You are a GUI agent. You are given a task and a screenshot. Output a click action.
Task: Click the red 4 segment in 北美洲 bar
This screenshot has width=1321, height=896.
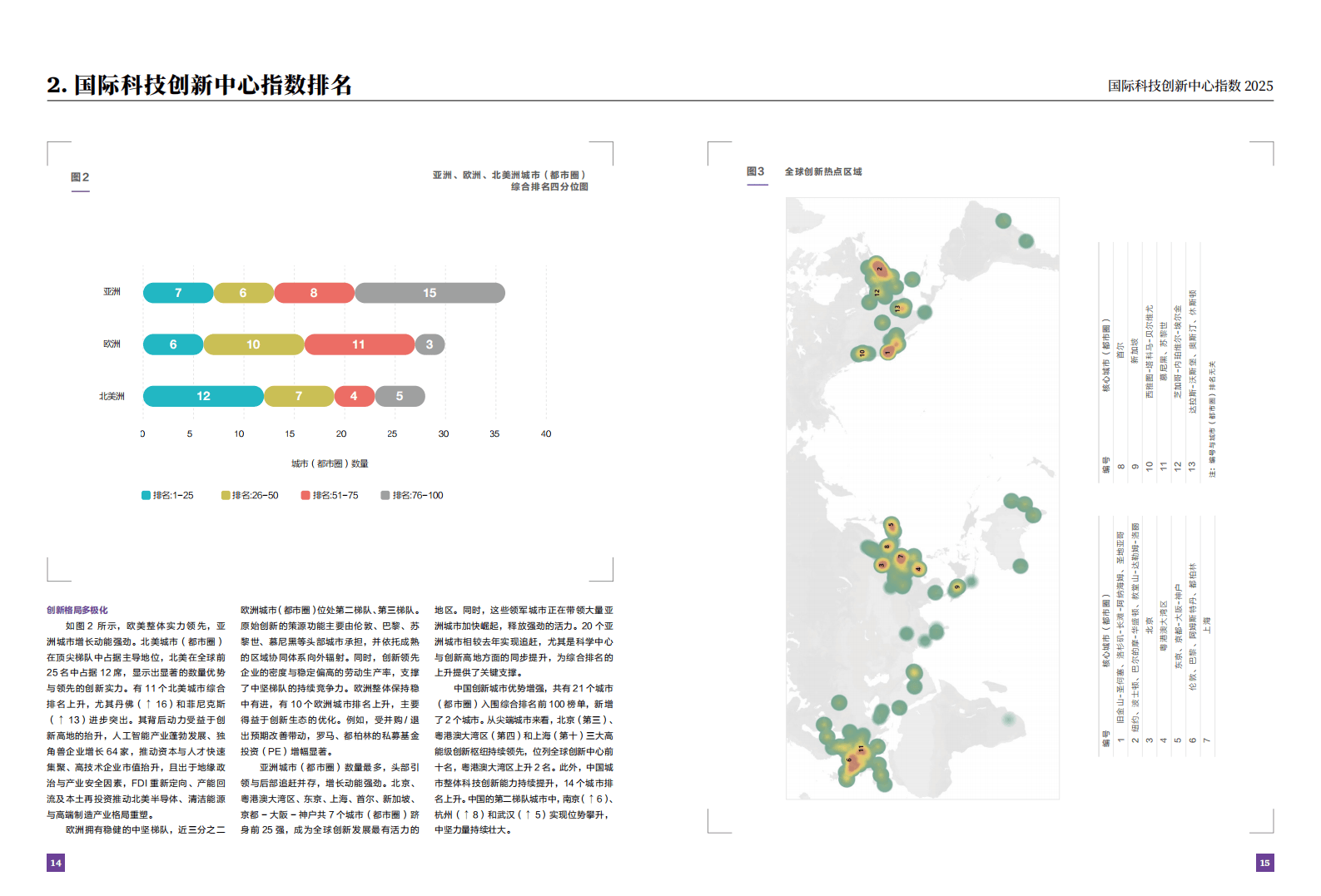pos(354,396)
